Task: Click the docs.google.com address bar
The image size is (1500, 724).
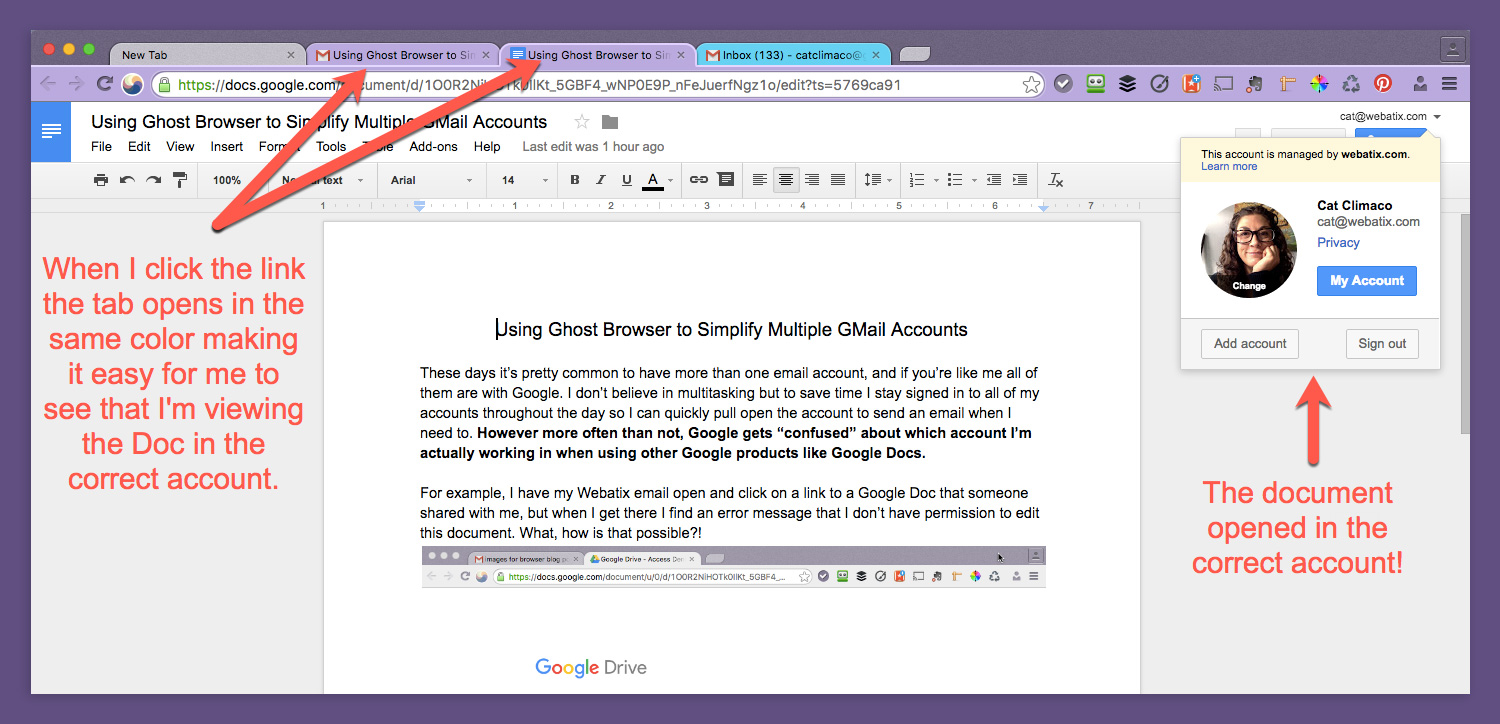Action: point(597,85)
